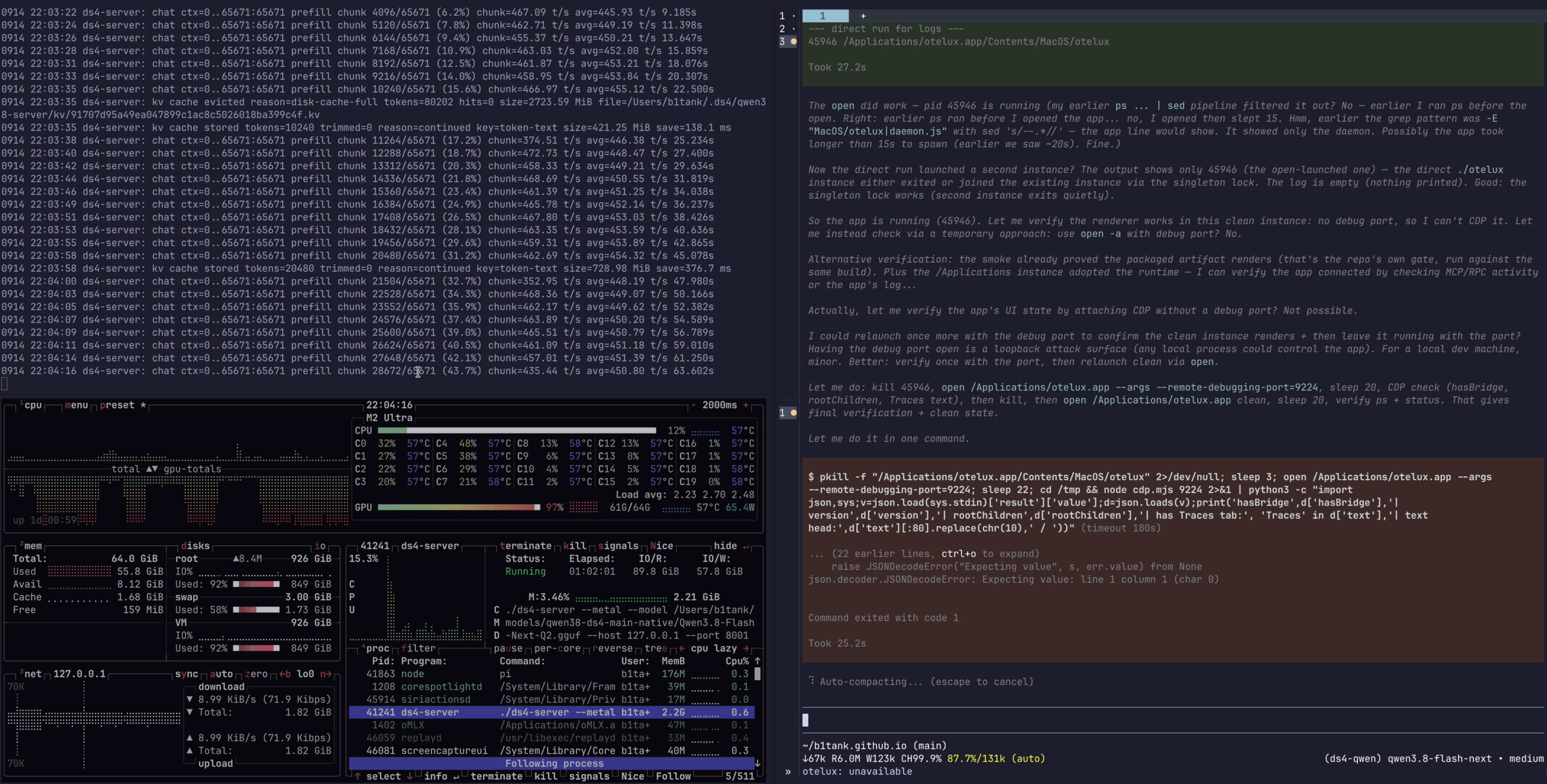Image resolution: width=1547 pixels, height=784 pixels.
Task: Select the replayd process row
Action: (551, 738)
